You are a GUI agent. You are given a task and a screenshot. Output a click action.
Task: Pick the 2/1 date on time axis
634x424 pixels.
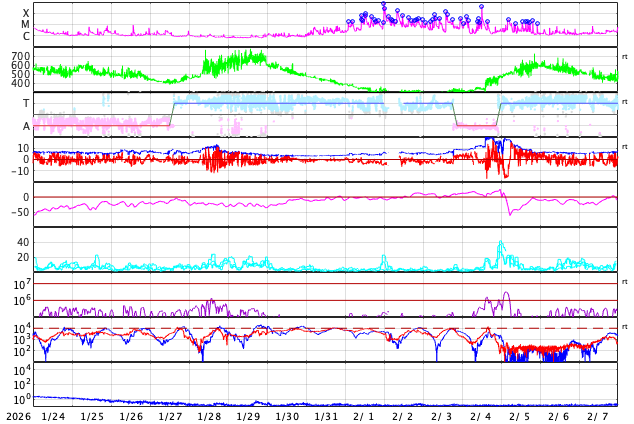tap(364, 416)
